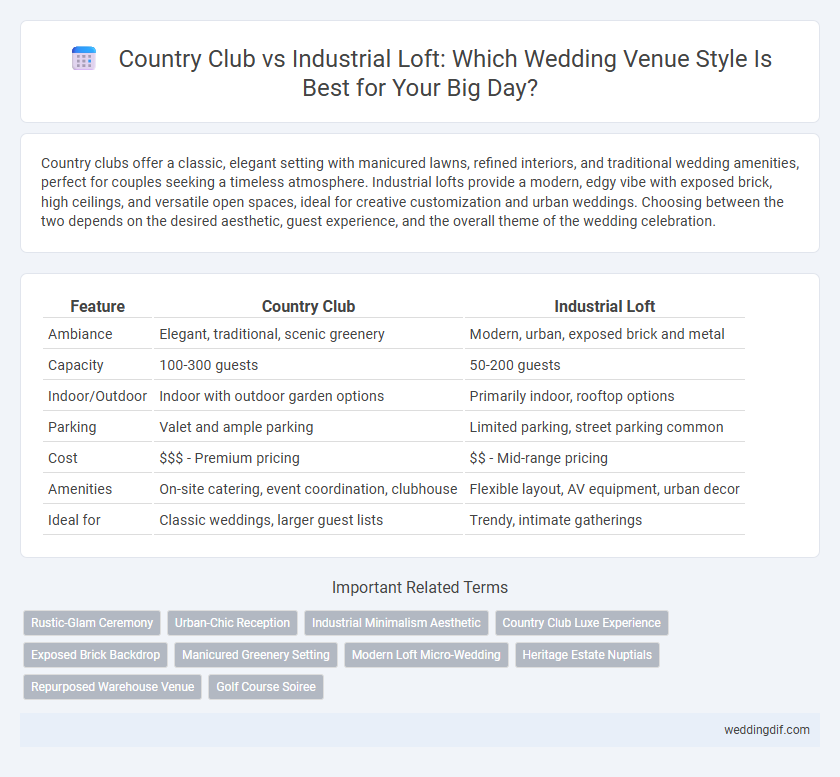Select the Ideal for row label

[74, 520]
